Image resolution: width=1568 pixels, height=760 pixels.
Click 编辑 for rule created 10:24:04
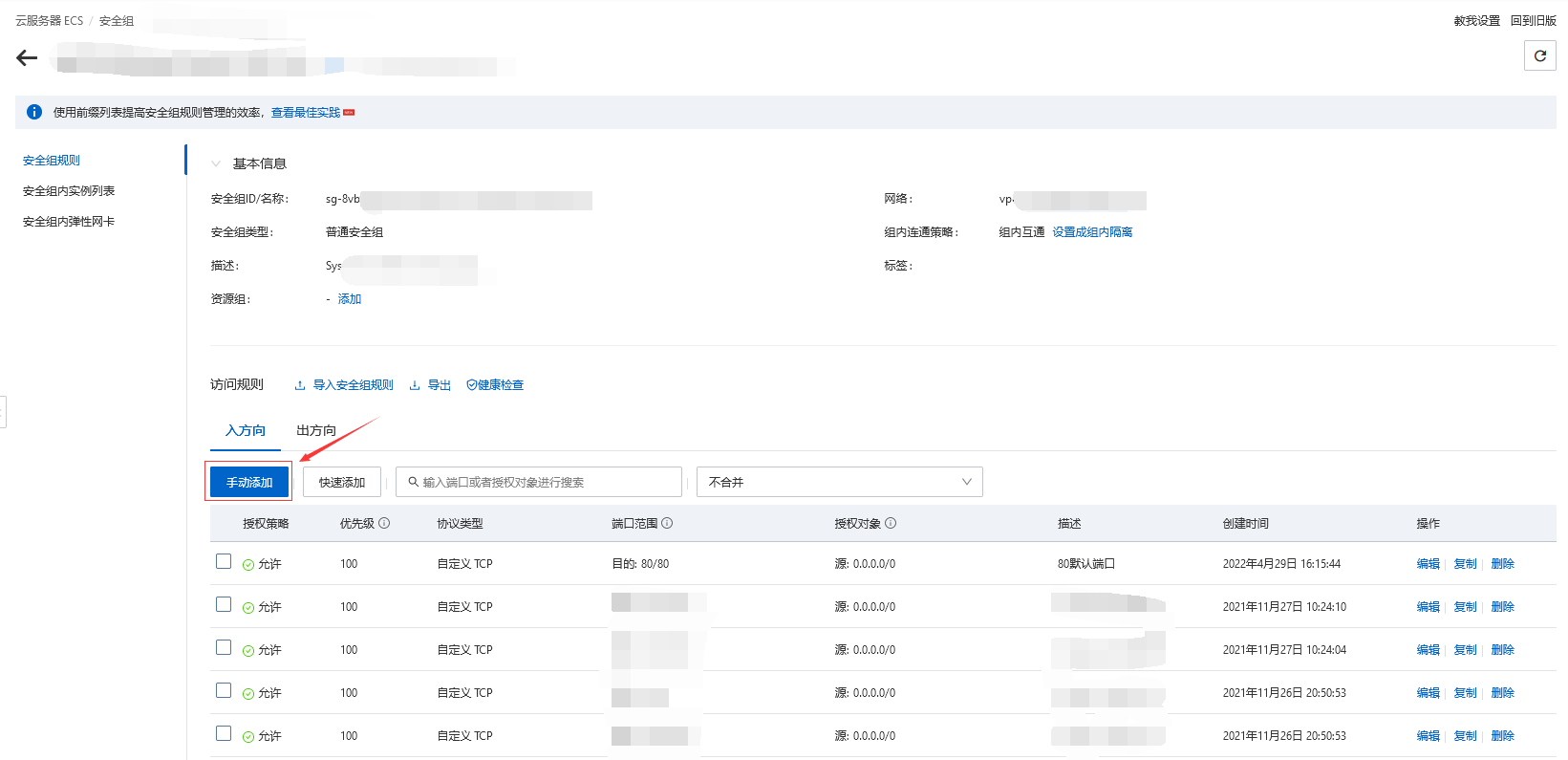1428,650
